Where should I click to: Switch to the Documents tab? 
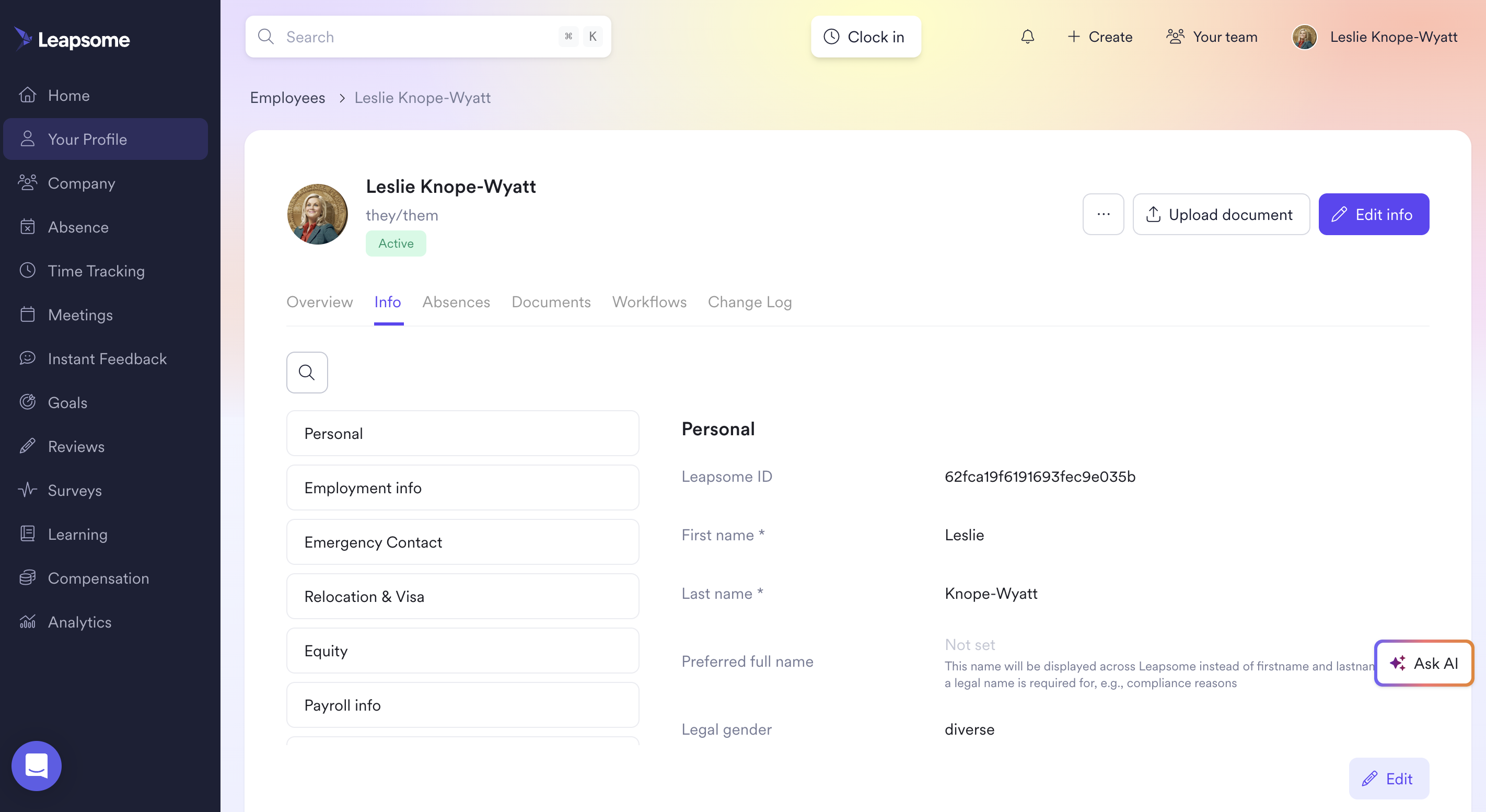(x=550, y=302)
